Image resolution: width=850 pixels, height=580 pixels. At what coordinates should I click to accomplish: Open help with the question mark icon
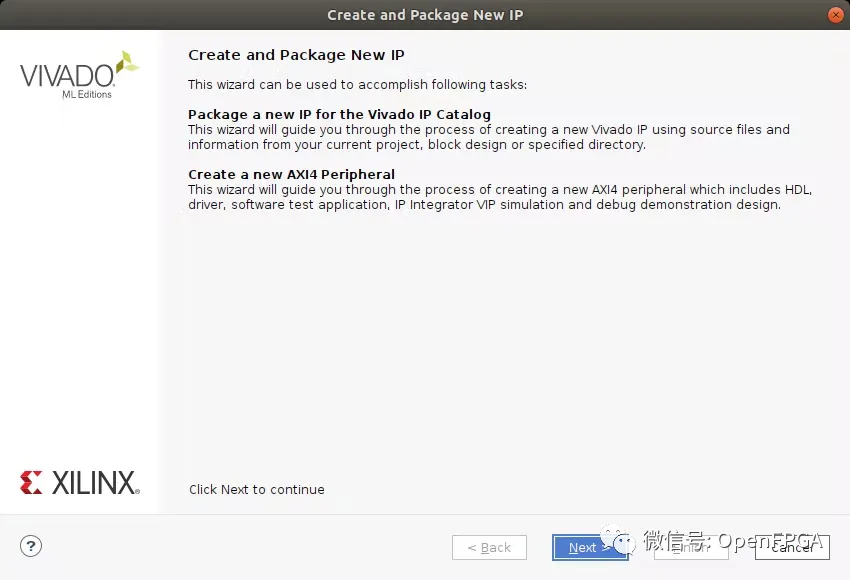pyautogui.click(x=31, y=546)
